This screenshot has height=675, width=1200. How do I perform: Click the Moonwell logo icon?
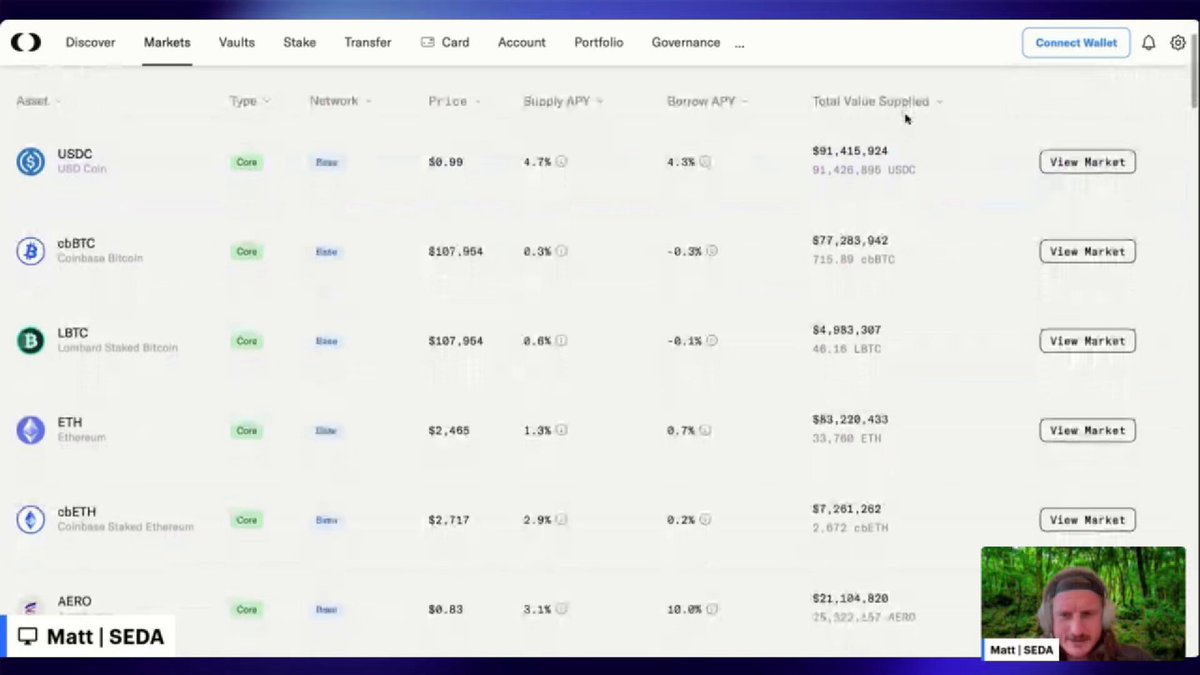pos(26,42)
